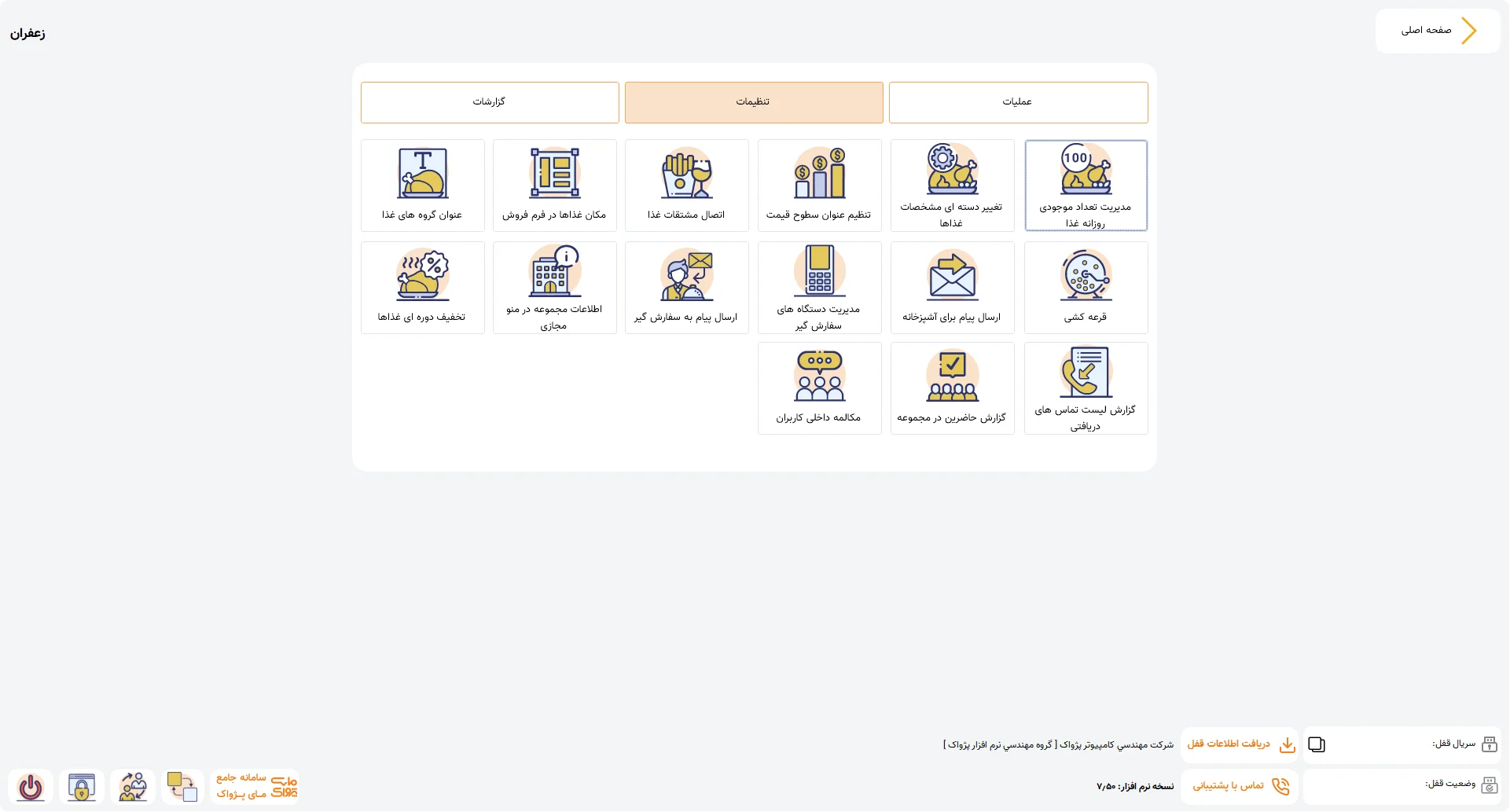Open daily food stock count management (مدیریت تعداد موجودی روزانه غذا)
The height and width of the screenshot is (812, 1510).
pos(1086,186)
